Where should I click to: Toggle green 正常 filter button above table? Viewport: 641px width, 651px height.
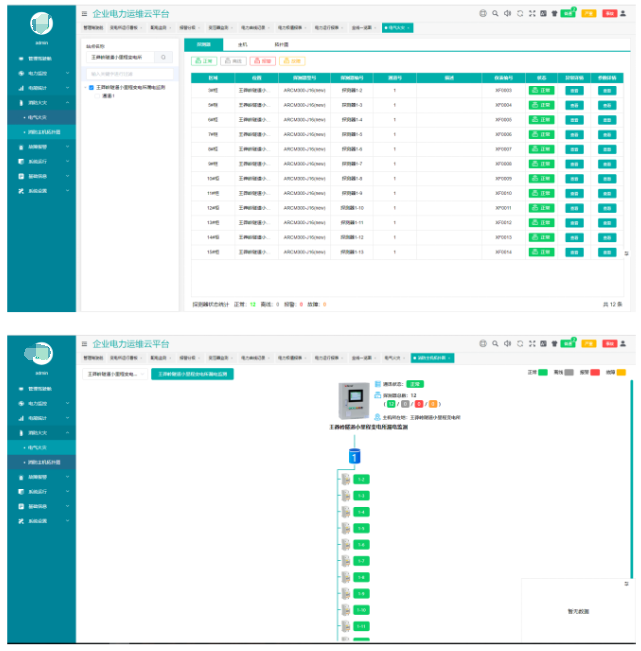pyautogui.click(x=204, y=61)
